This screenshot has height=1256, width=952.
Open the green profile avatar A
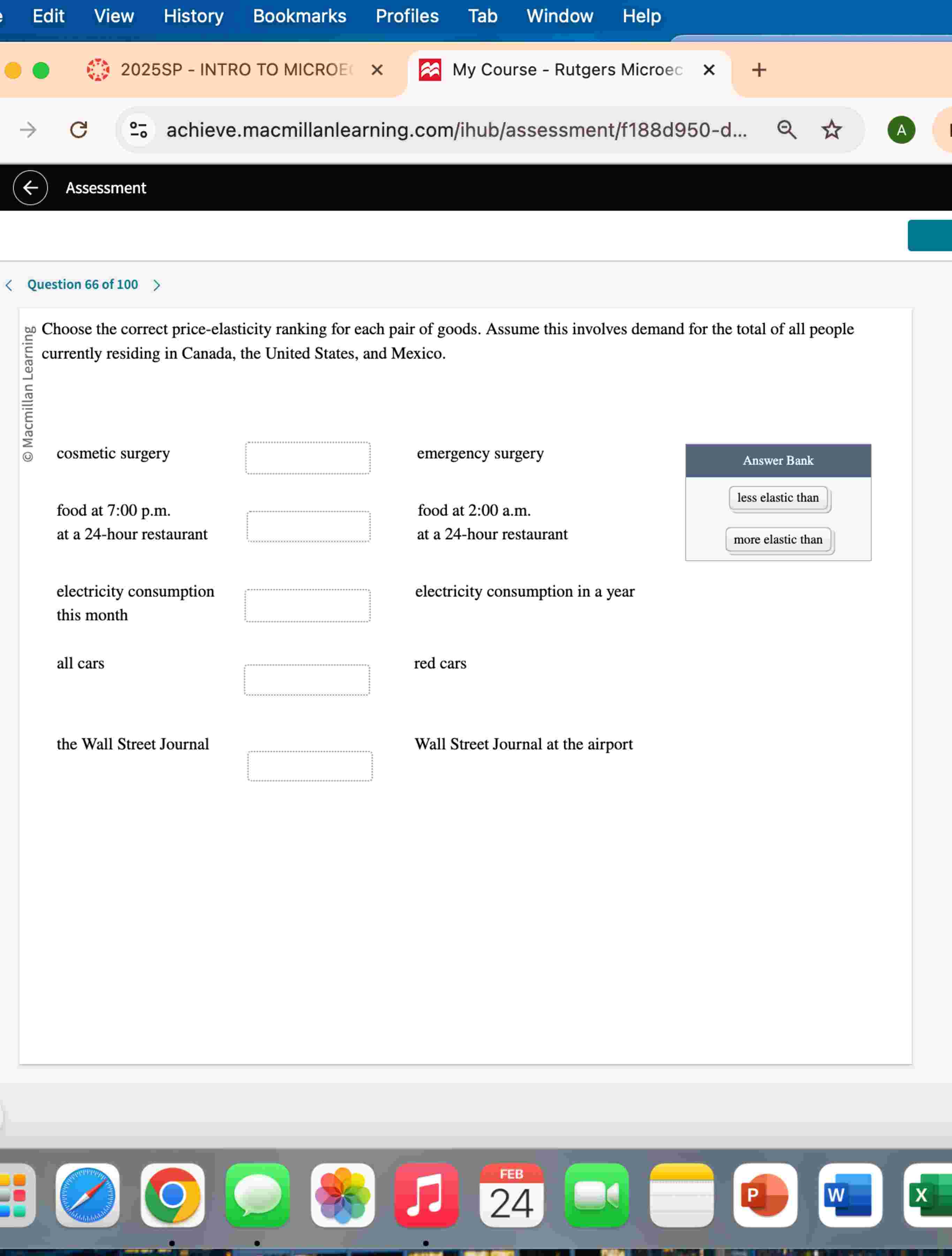tap(901, 130)
